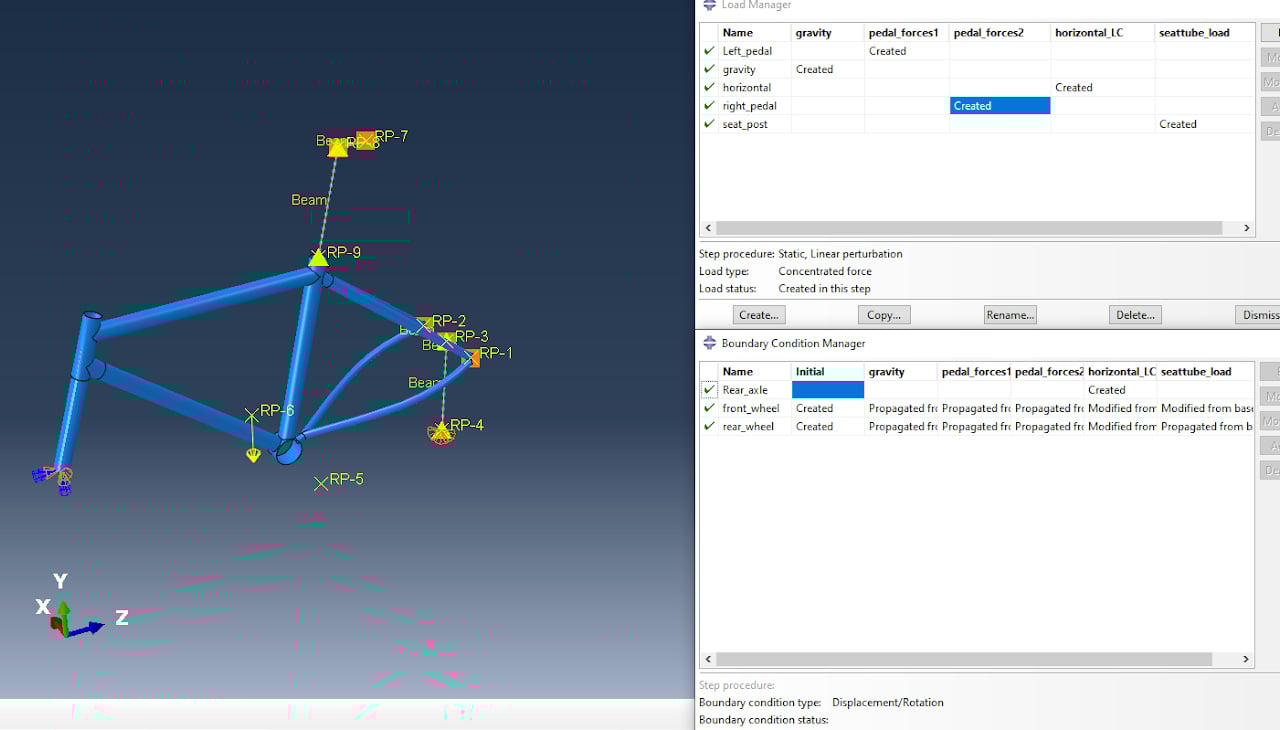This screenshot has width=1280, height=730.
Task: Toggle green checkmark for gravity load
Action: (x=709, y=69)
